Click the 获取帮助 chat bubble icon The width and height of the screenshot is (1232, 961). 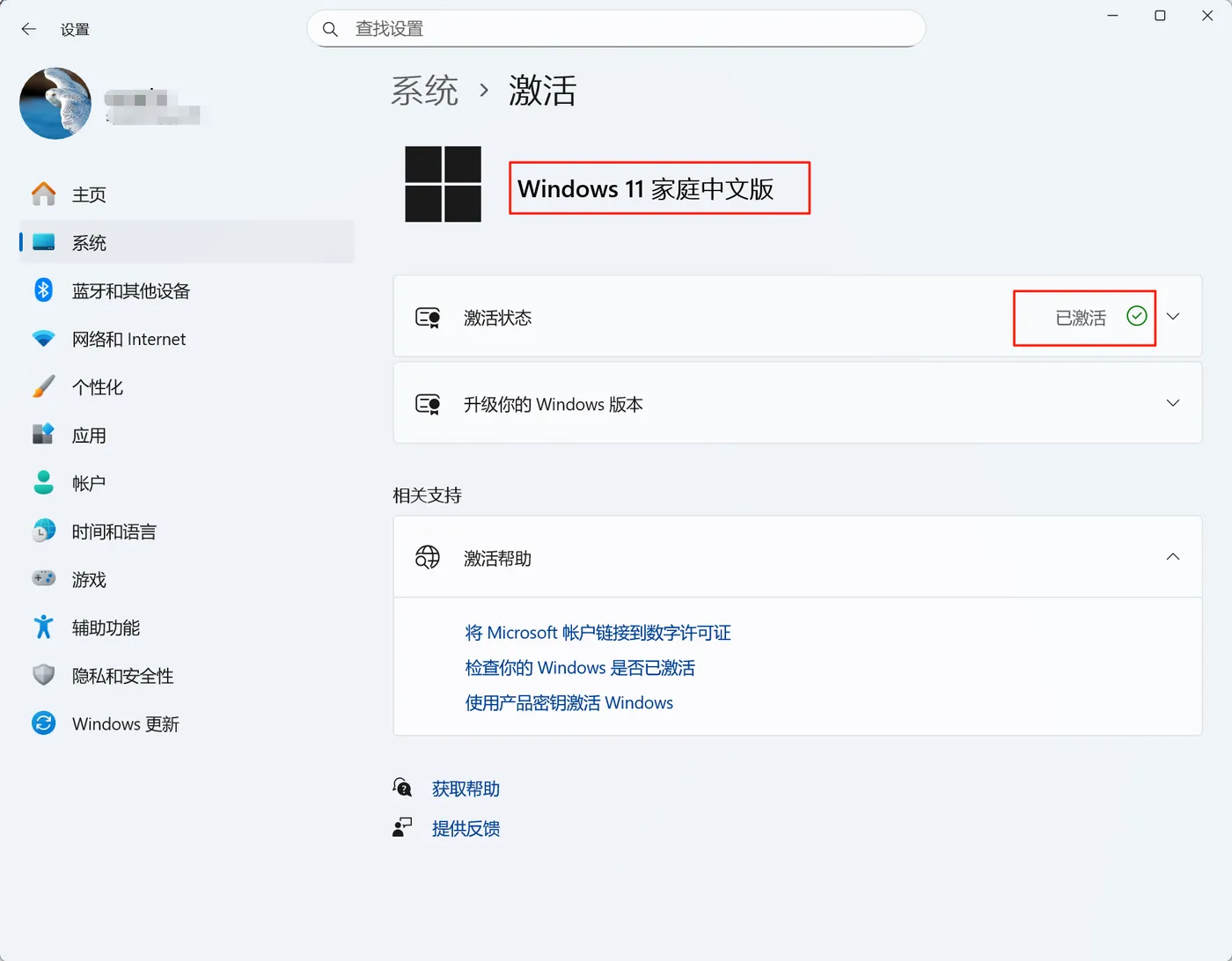coord(402,788)
